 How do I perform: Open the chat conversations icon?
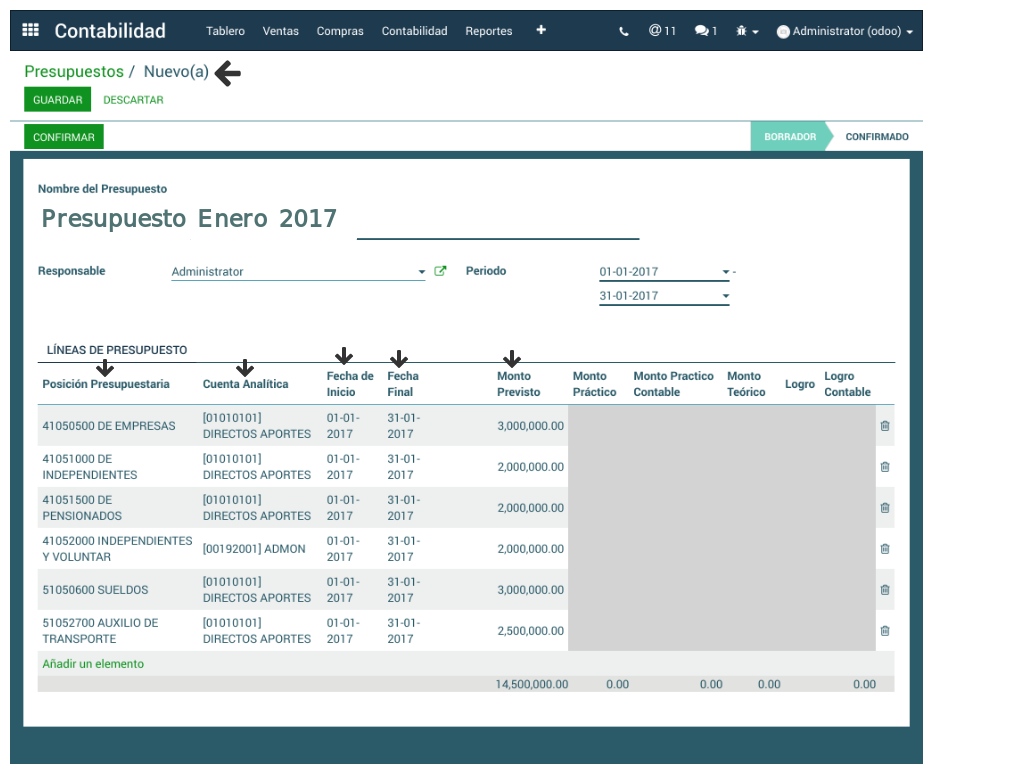pos(706,31)
